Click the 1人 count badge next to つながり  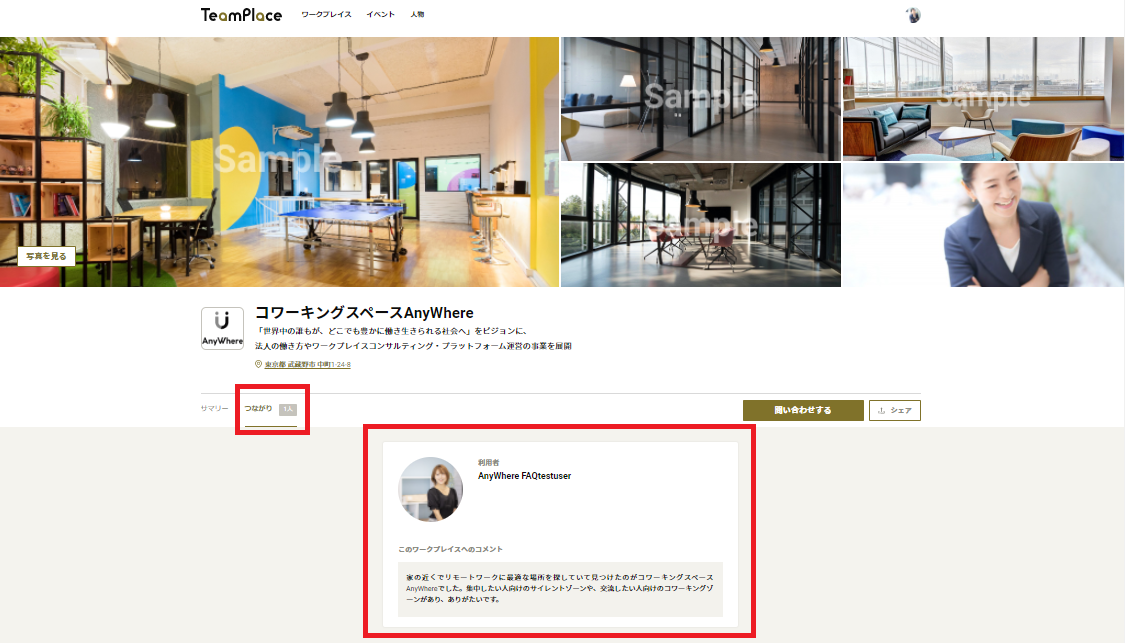[287, 409]
